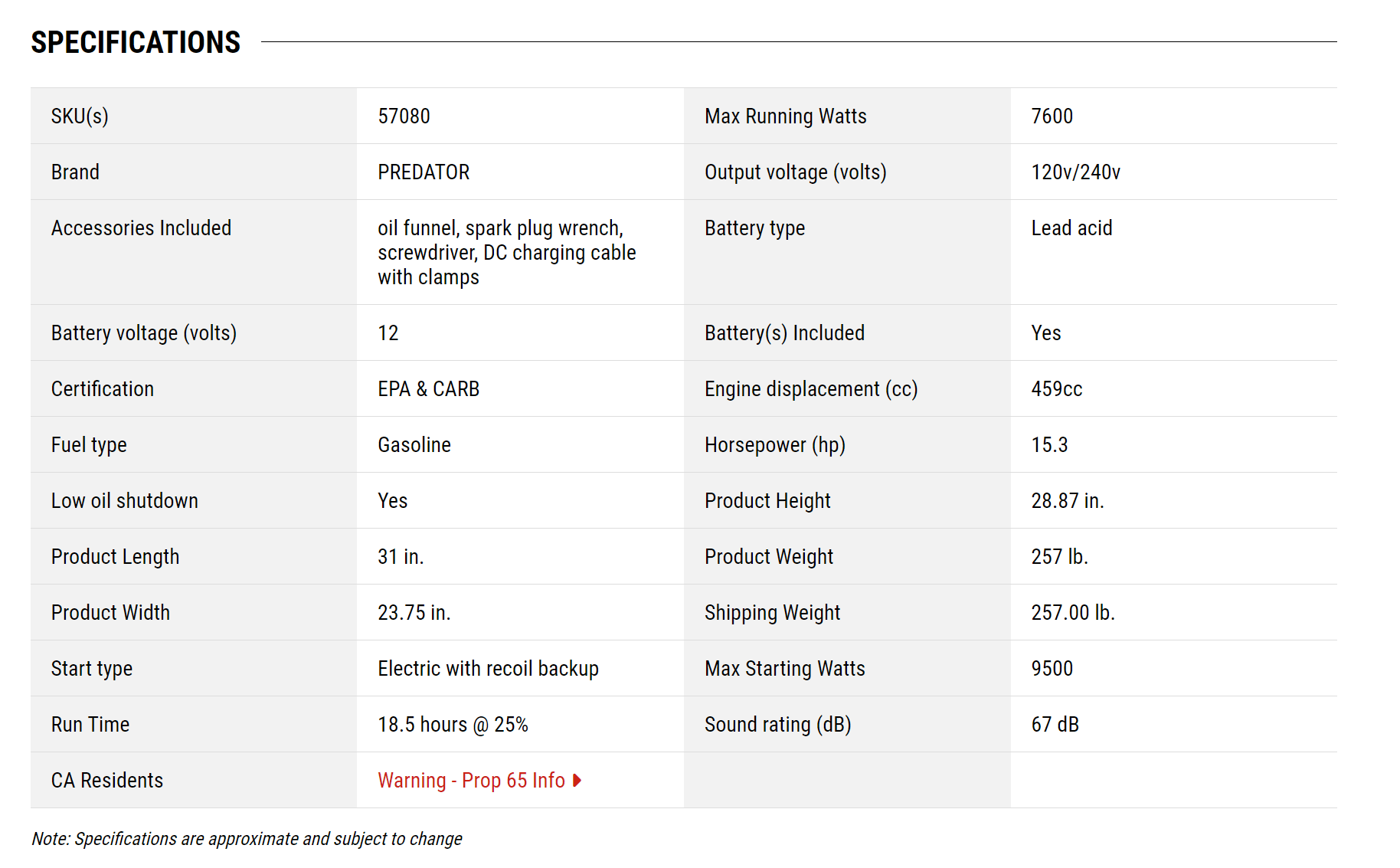
Task: Select the 15.3 horsepower value
Action: (1049, 445)
